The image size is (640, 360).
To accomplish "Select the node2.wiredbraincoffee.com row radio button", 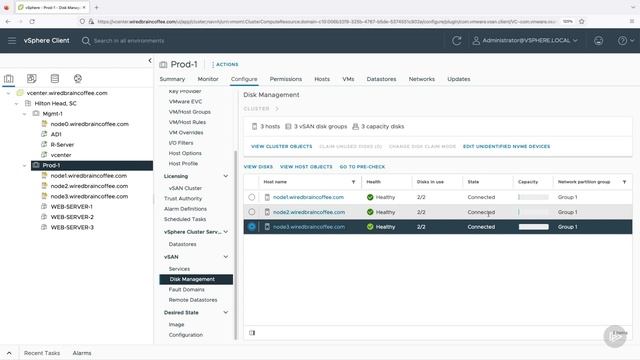I will point(251,212).
